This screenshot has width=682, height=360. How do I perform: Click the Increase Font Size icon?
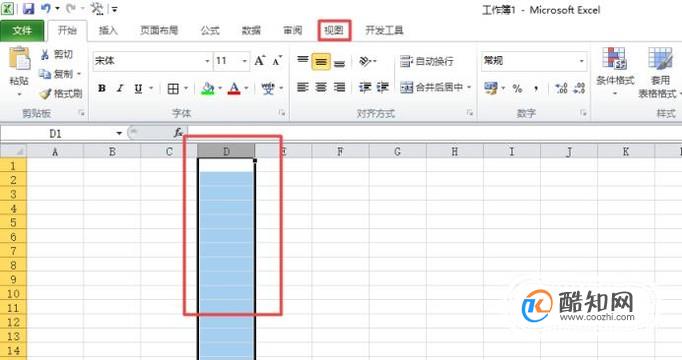[x=260, y=61]
